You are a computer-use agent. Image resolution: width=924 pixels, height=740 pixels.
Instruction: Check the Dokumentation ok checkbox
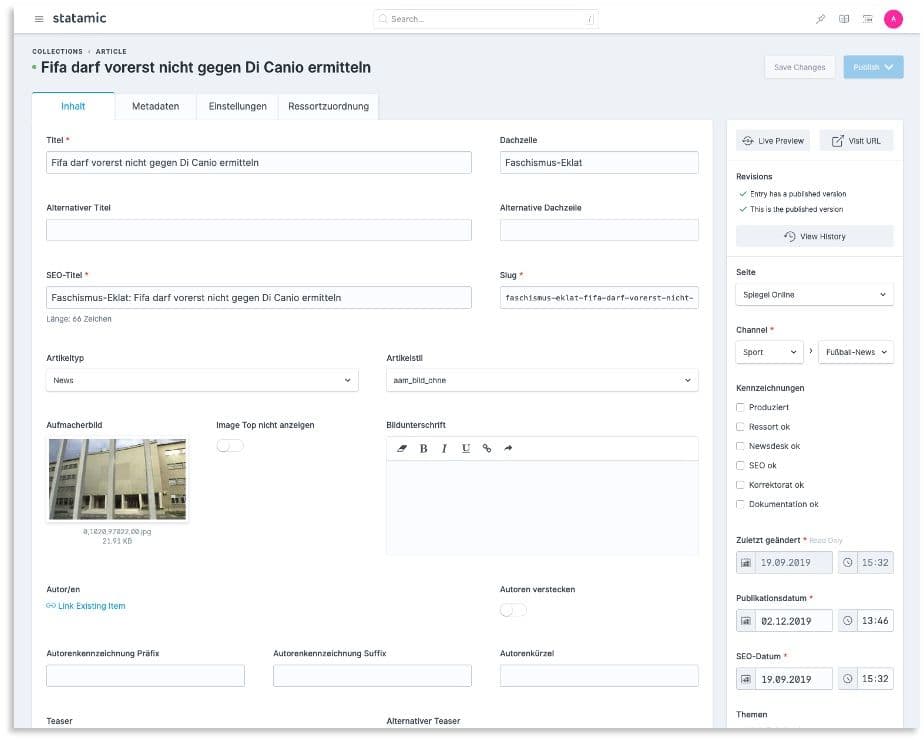click(x=740, y=504)
